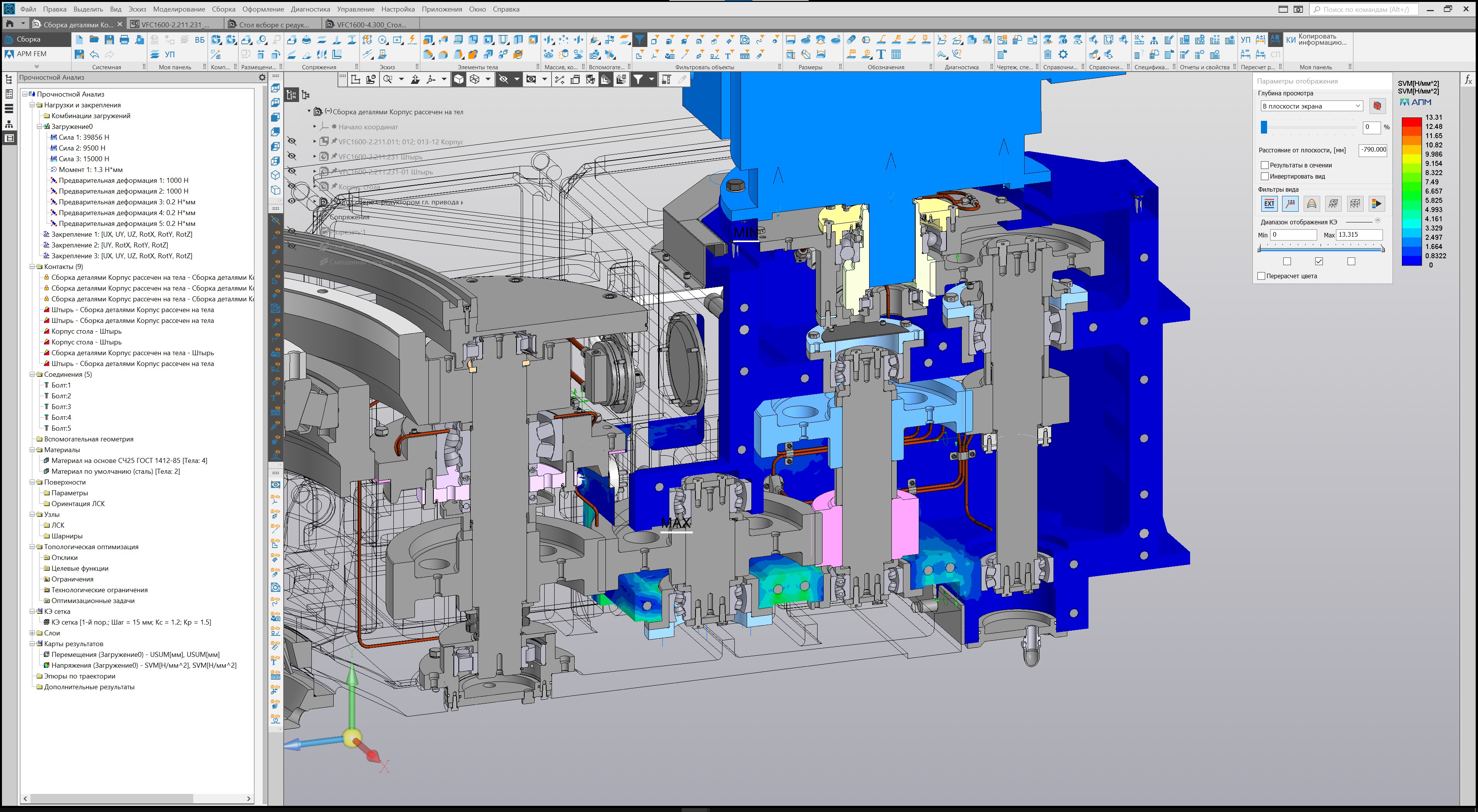Collapse the 'Контакты (9)' tree node

click(x=32, y=267)
